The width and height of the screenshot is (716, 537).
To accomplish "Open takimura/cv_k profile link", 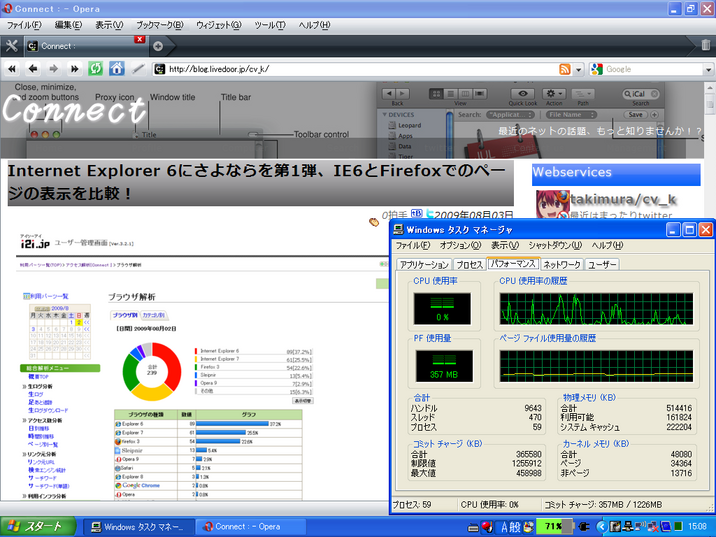I will coord(623,200).
